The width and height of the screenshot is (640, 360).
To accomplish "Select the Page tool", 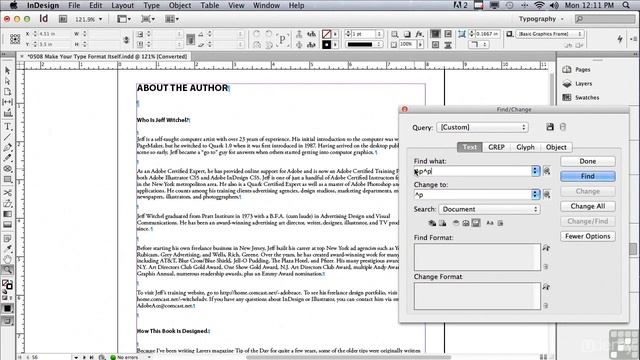I will (x=7, y=92).
